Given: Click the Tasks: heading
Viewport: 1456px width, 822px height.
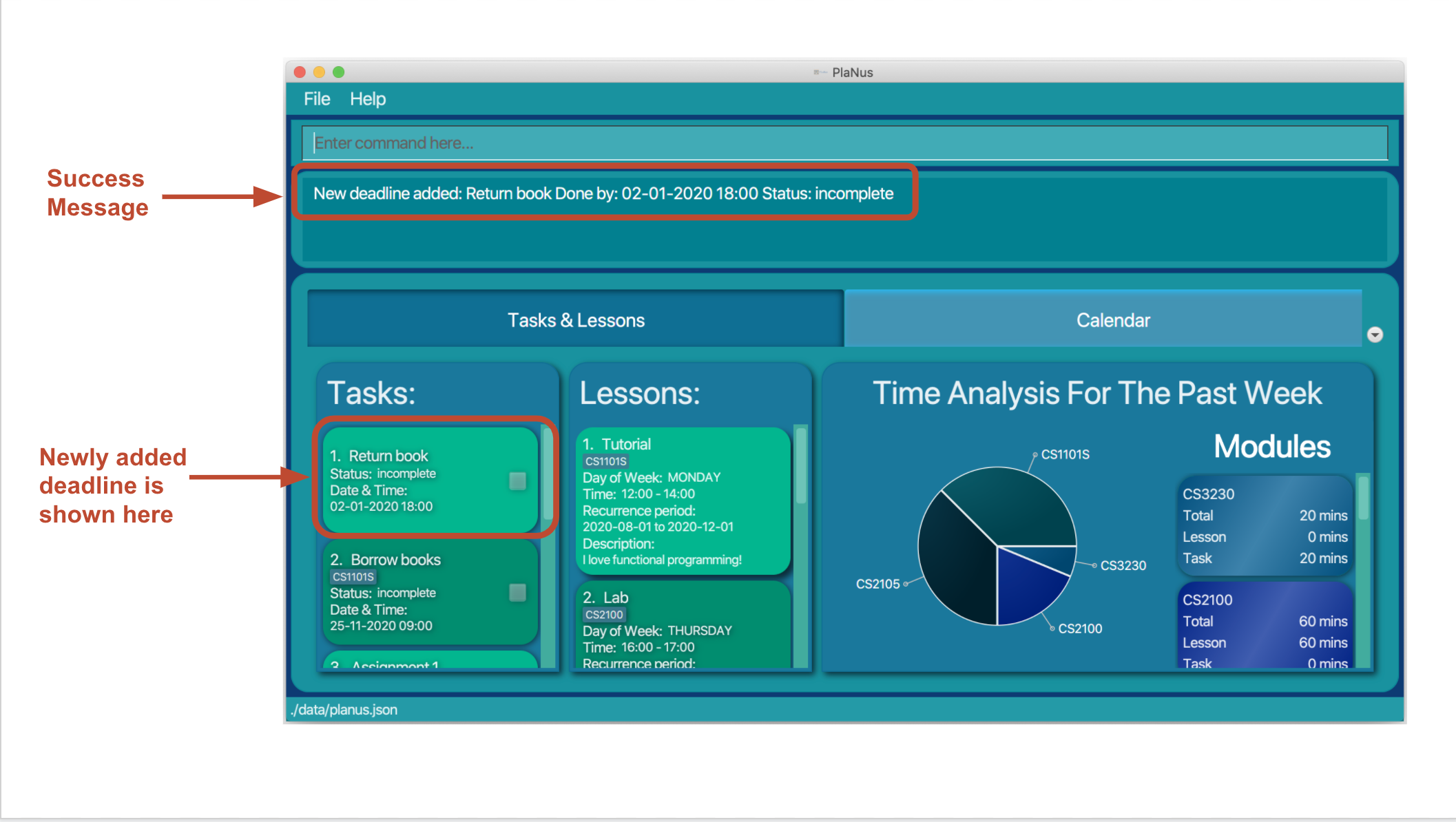Looking at the screenshot, I should coord(371,393).
